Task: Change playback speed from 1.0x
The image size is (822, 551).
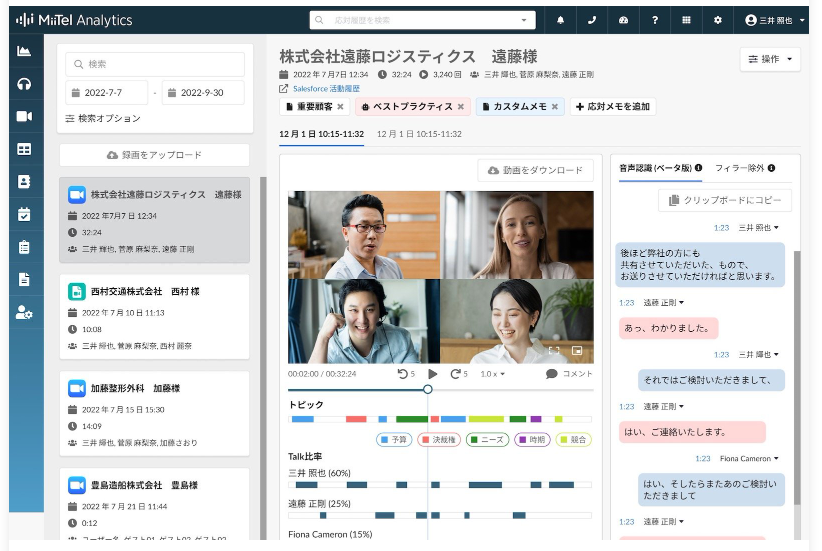Action: [492, 374]
